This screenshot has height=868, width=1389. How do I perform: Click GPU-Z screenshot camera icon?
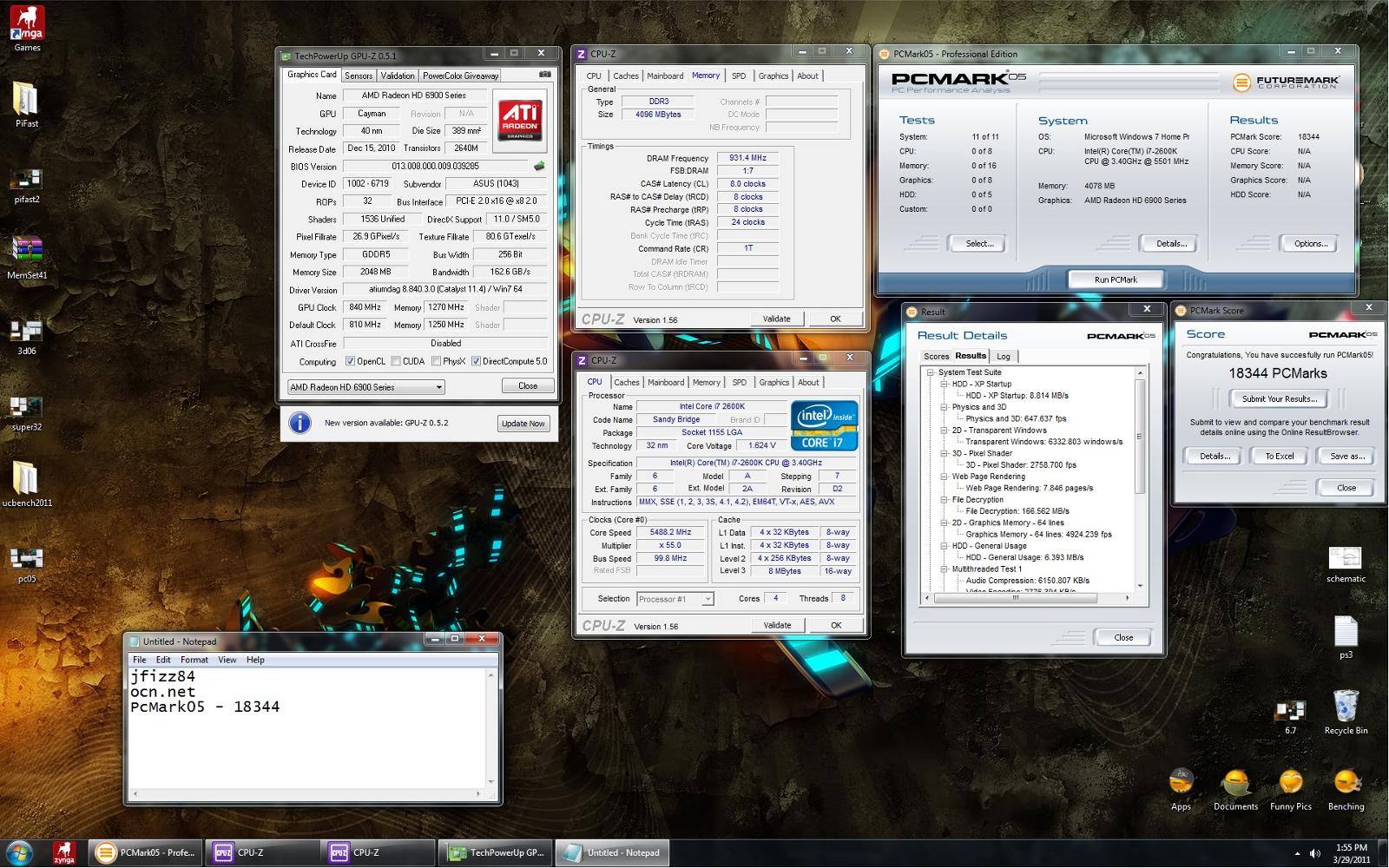pyautogui.click(x=544, y=75)
